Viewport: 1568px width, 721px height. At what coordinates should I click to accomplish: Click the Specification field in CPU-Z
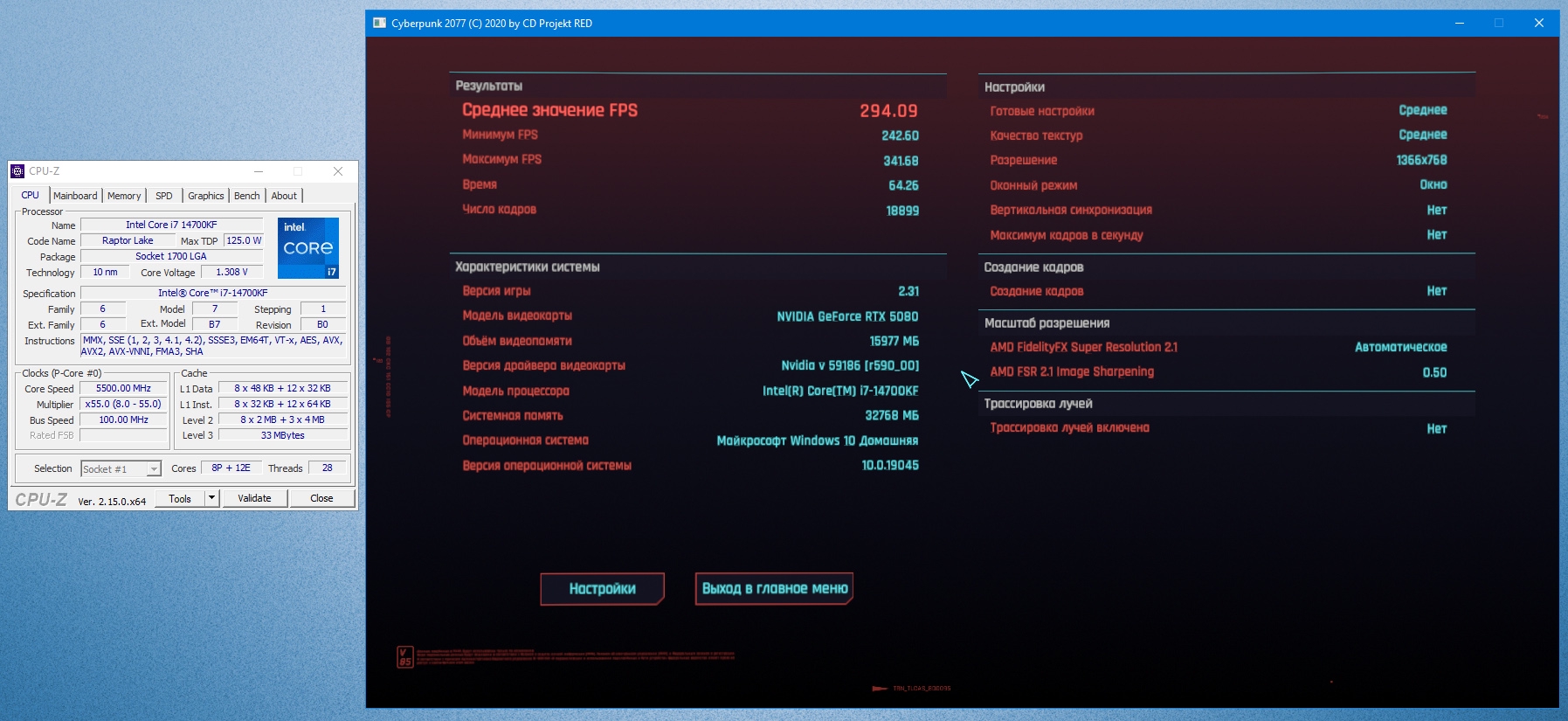(x=213, y=293)
